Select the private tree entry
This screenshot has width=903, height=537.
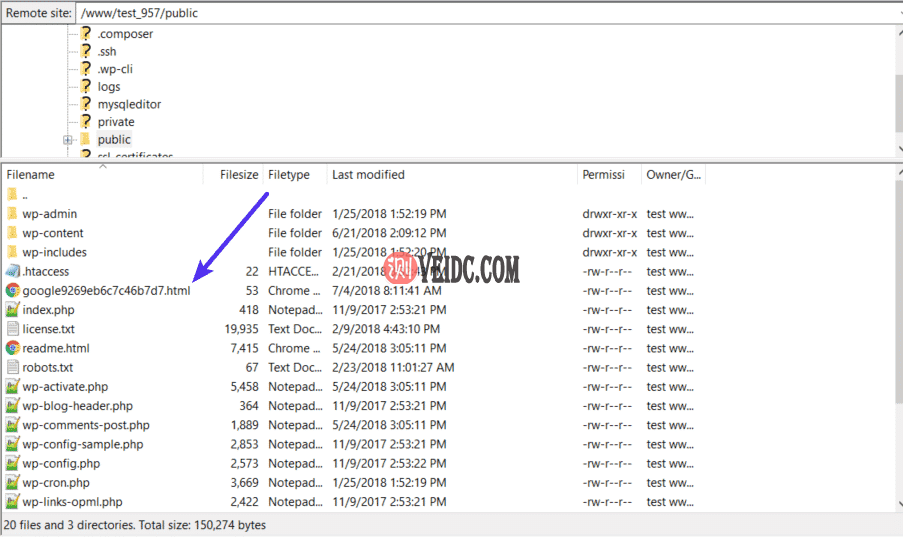tap(116, 122)
